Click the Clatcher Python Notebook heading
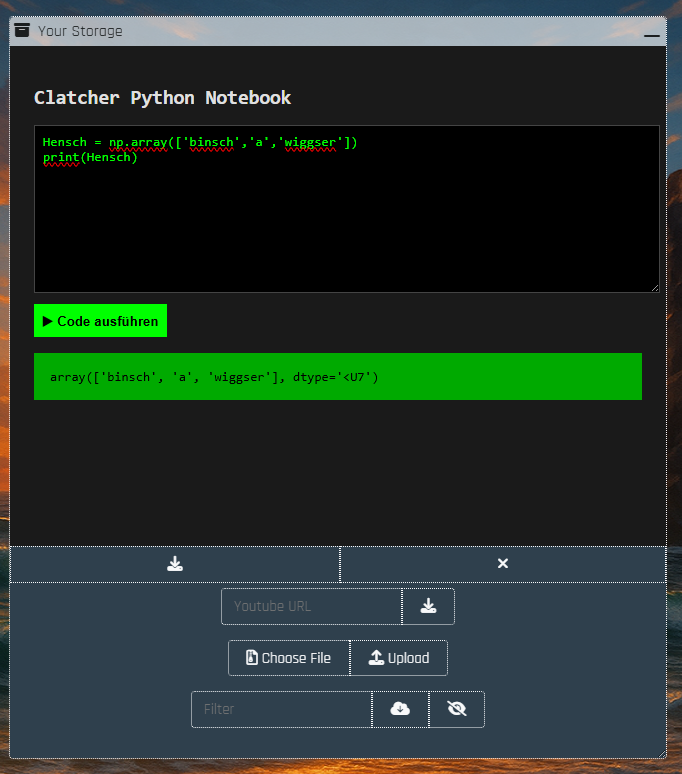Screen dimensions: 682x774 click(162, 98)
